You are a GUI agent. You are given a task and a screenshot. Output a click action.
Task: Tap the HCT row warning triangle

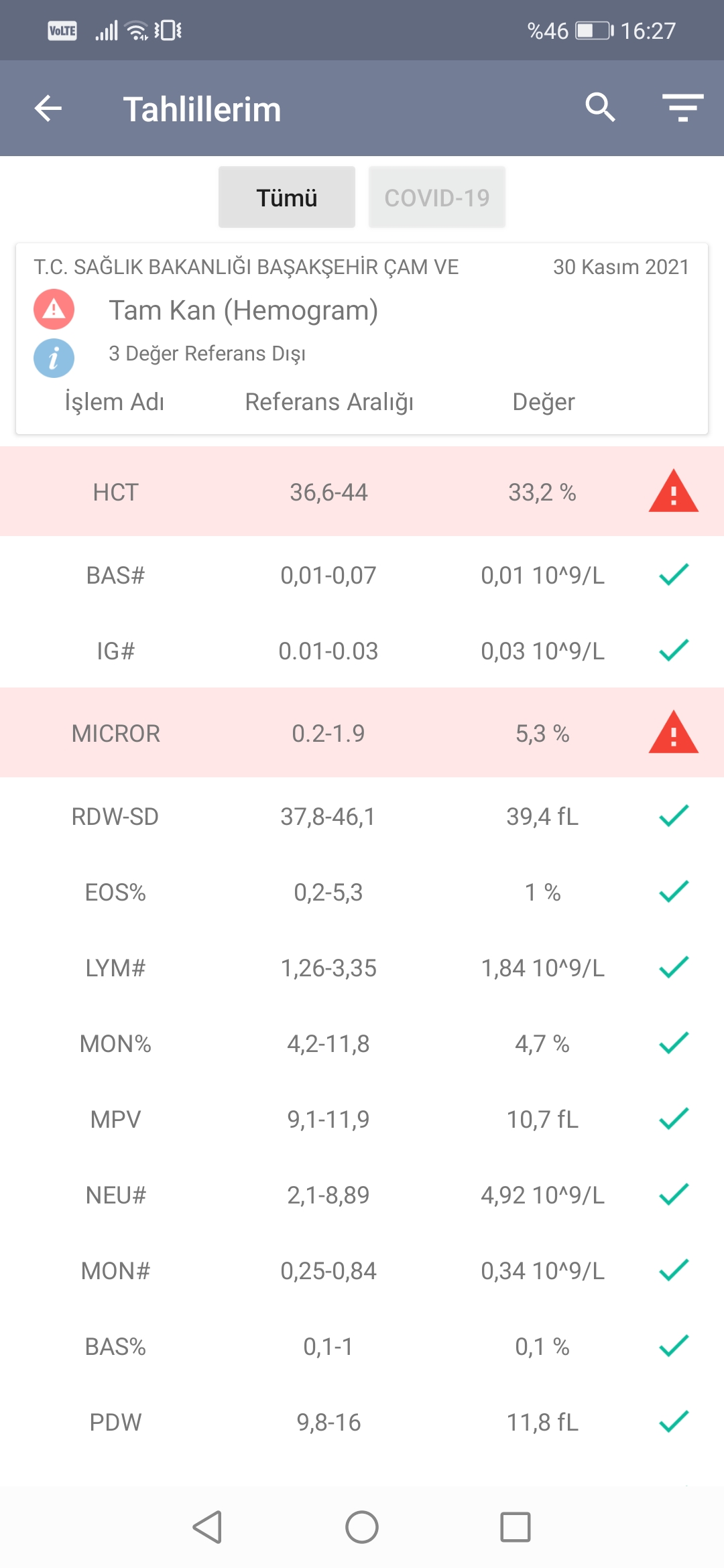tap(674, 493)
